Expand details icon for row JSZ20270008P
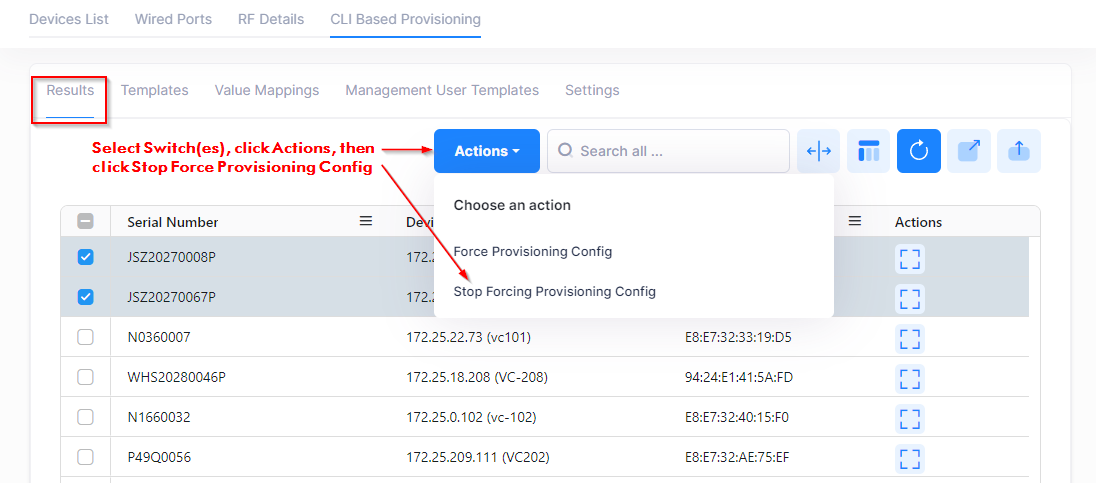The image size is (1096, 483). (909, 257)
